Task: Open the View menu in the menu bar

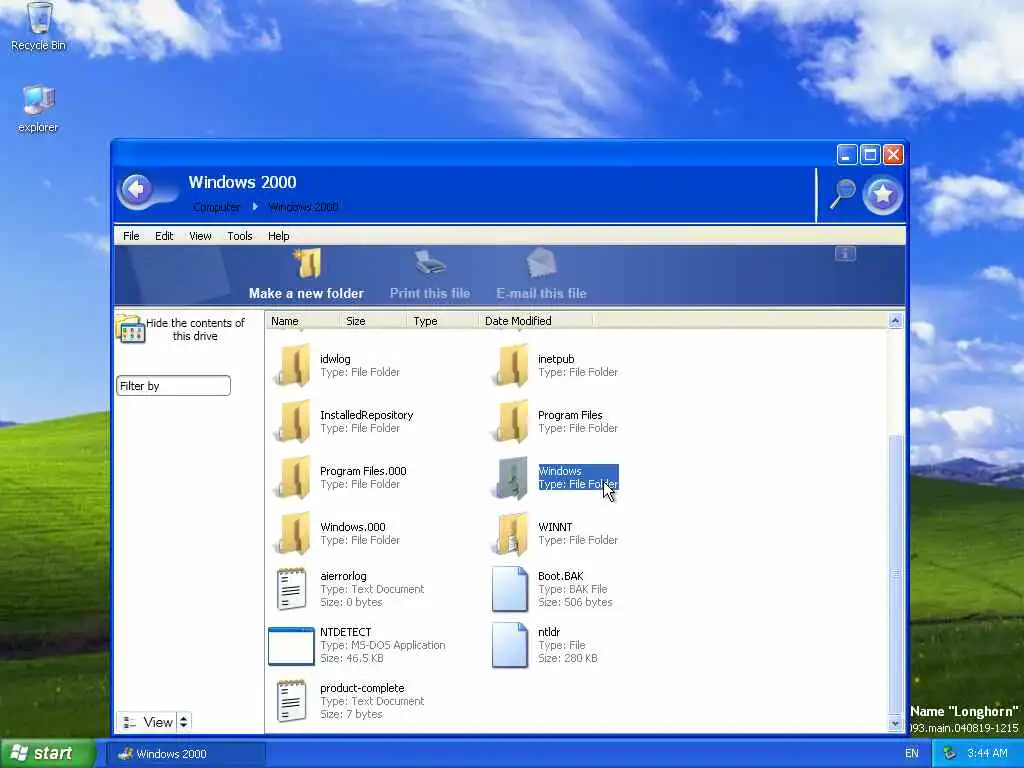Action: coord(200,236)
